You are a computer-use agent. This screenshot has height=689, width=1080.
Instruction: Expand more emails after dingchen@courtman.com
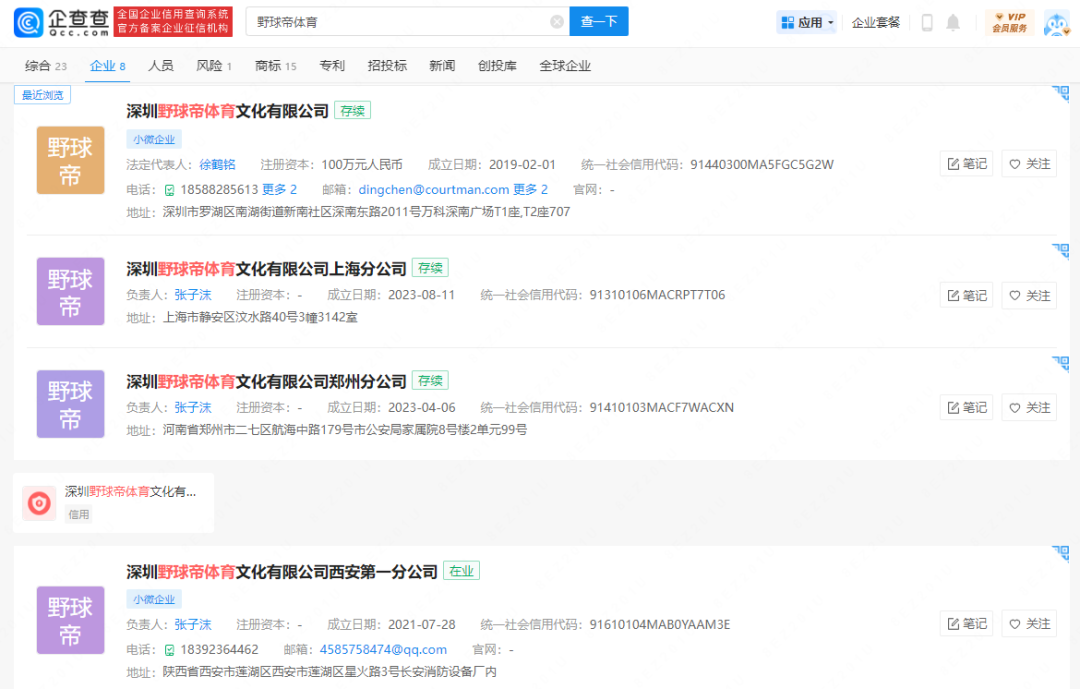tap(530, 190)
